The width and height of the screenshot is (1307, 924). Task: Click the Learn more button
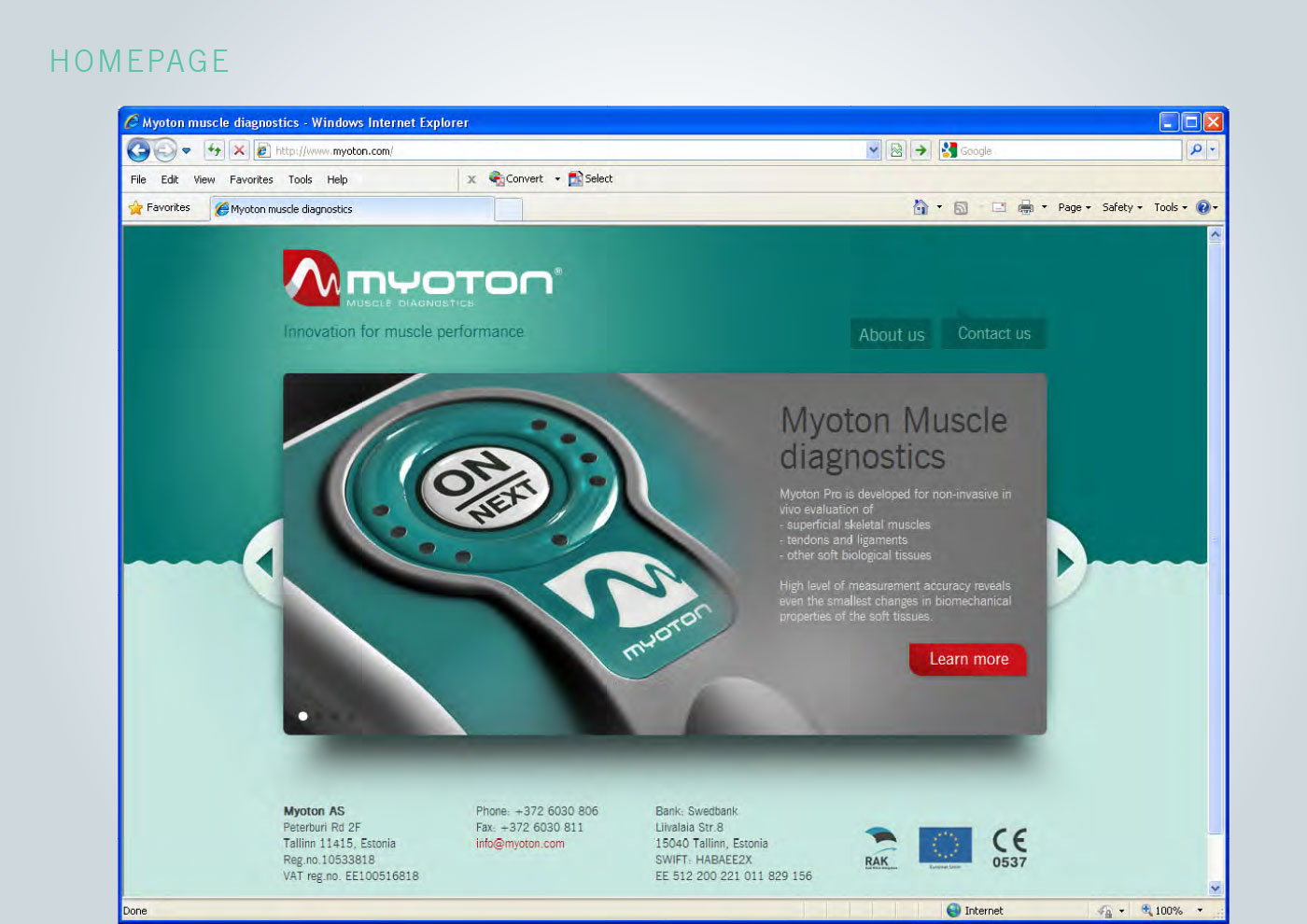[968, 659]
